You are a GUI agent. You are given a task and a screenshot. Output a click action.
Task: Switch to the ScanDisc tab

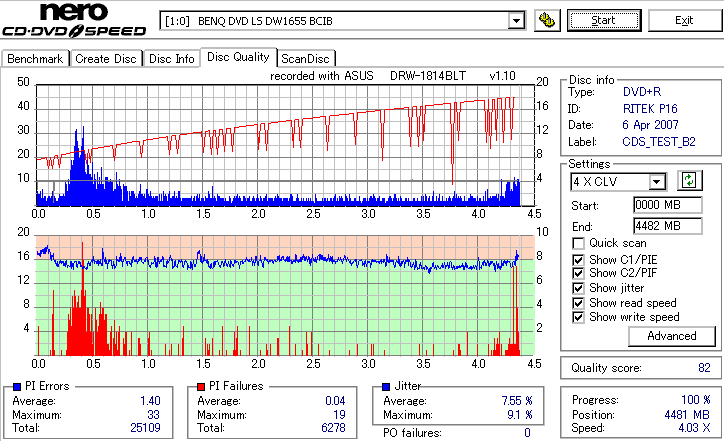click(x=305, y=59)
